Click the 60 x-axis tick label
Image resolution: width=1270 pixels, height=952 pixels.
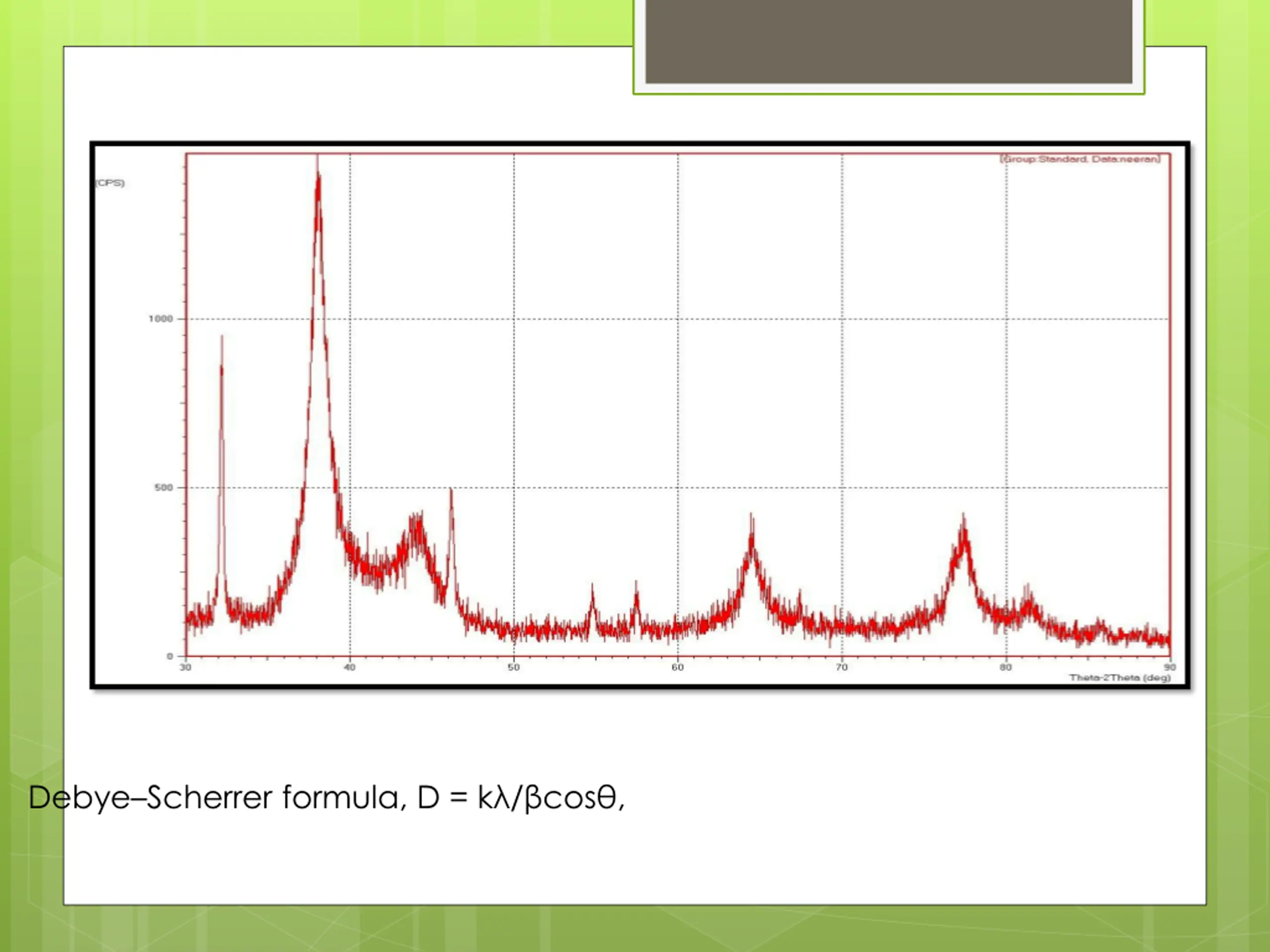point(678,667)
